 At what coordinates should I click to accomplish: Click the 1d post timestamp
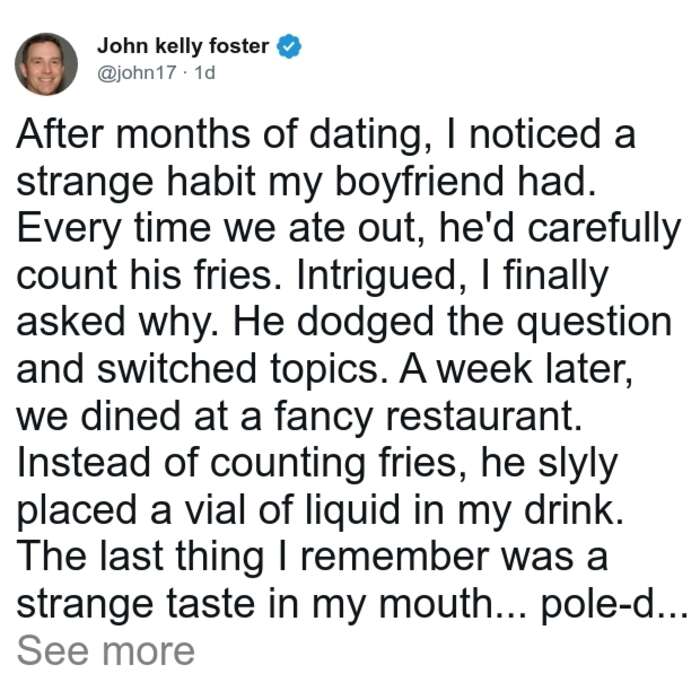pyautogui.click(x=205, y=72)
